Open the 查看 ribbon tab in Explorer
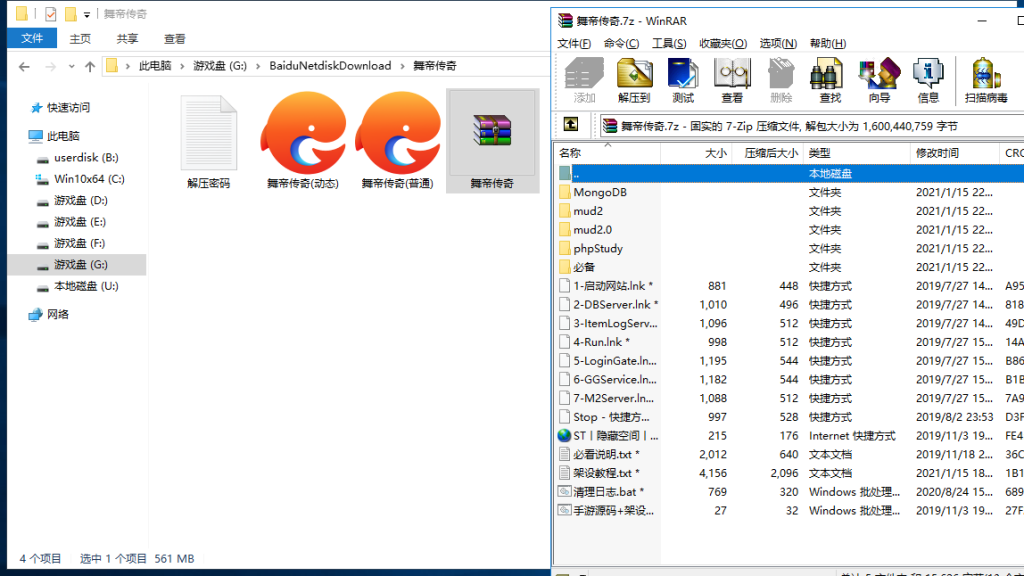 coord(174,39)
